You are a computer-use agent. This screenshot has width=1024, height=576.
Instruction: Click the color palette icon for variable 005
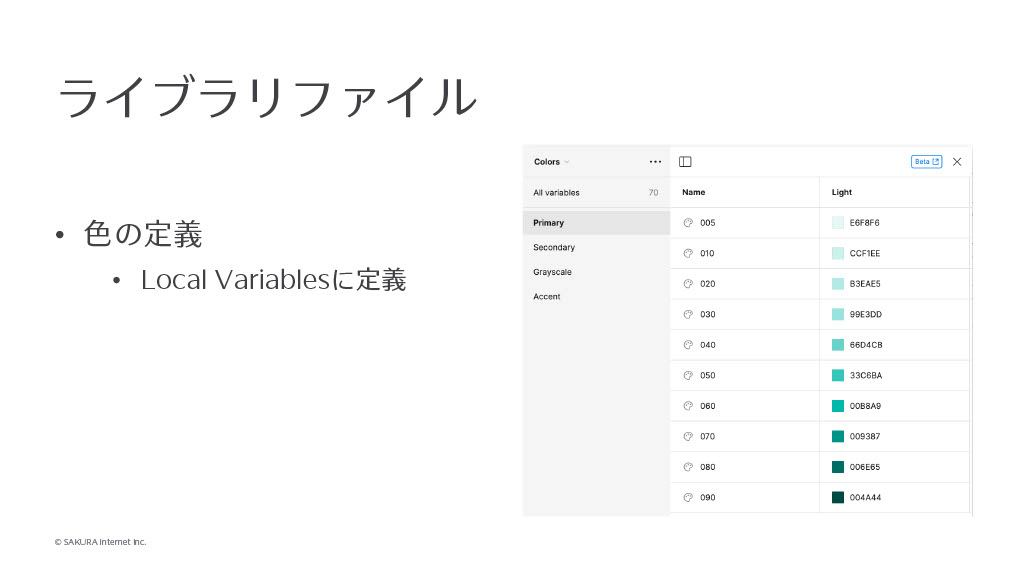pos(688,223)
